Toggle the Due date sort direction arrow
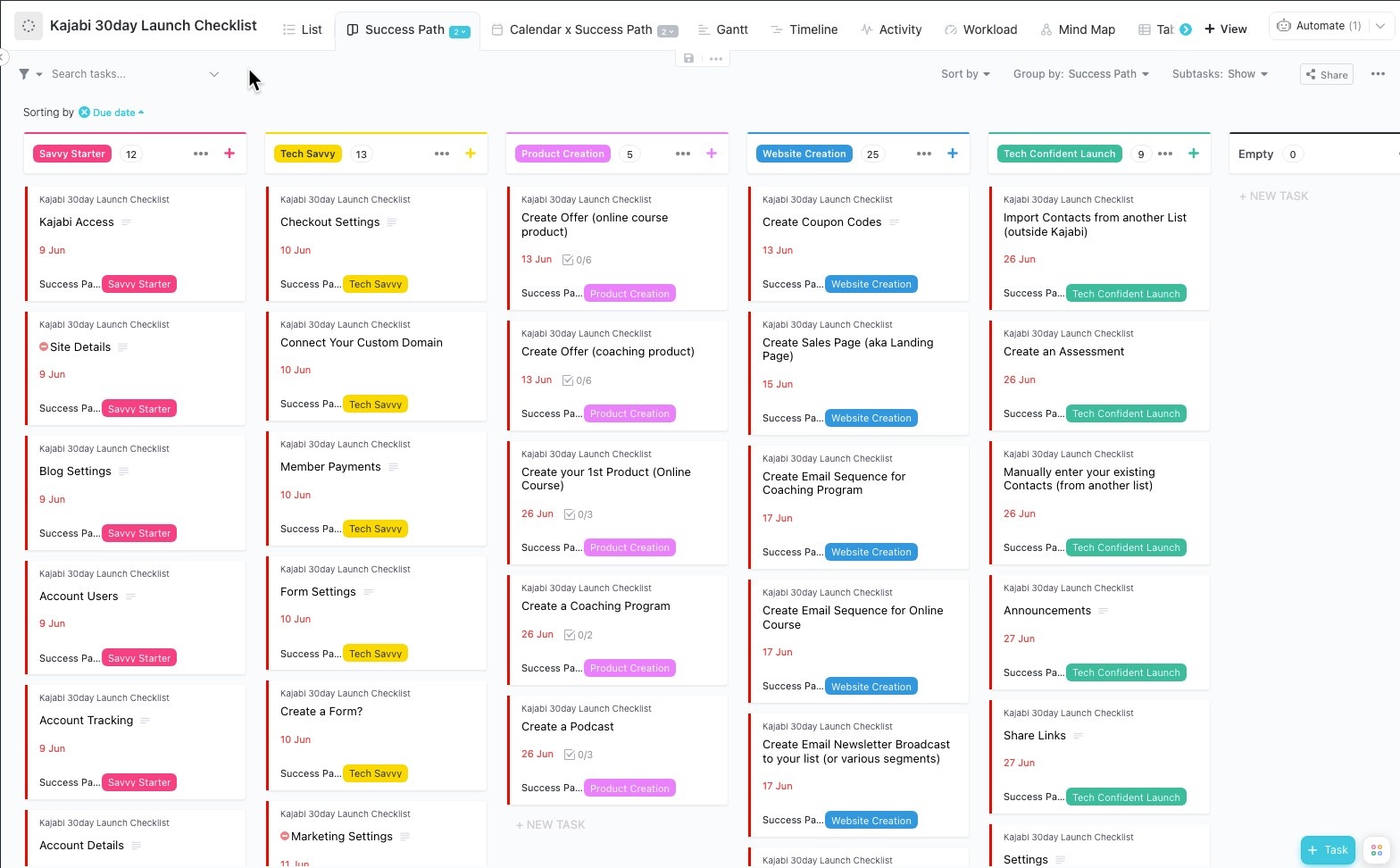This screenshot has height=868, width=1400. pyautogui.click(x=141, y=113)
